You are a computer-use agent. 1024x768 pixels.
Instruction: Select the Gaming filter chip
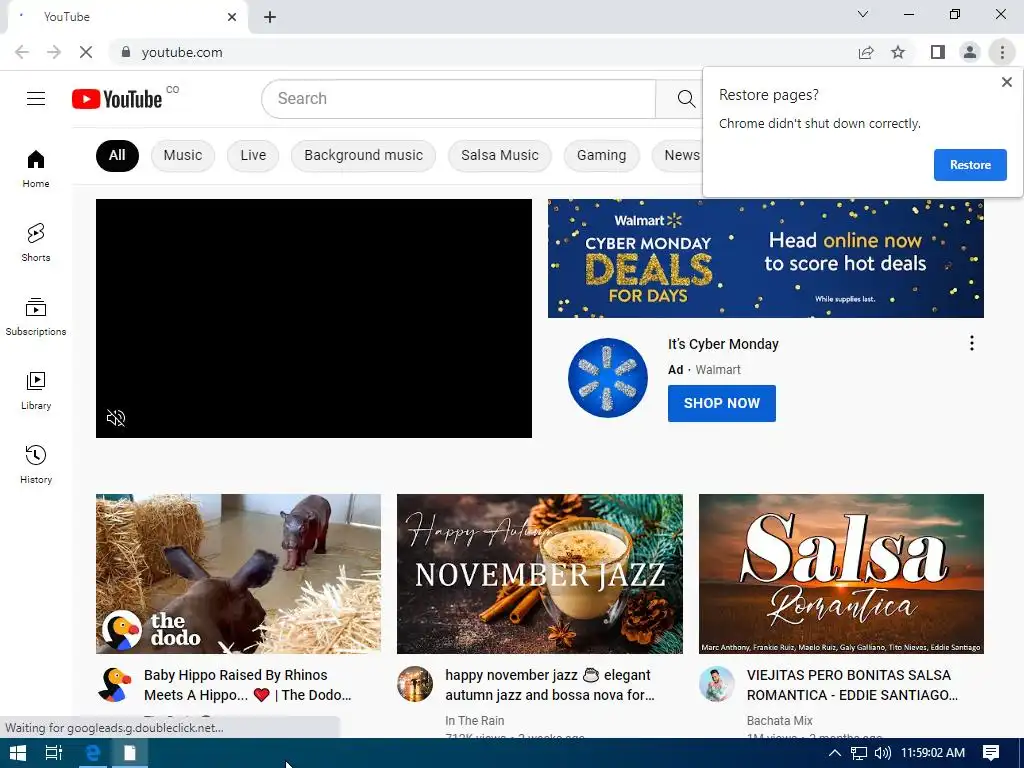click(601, 155)
